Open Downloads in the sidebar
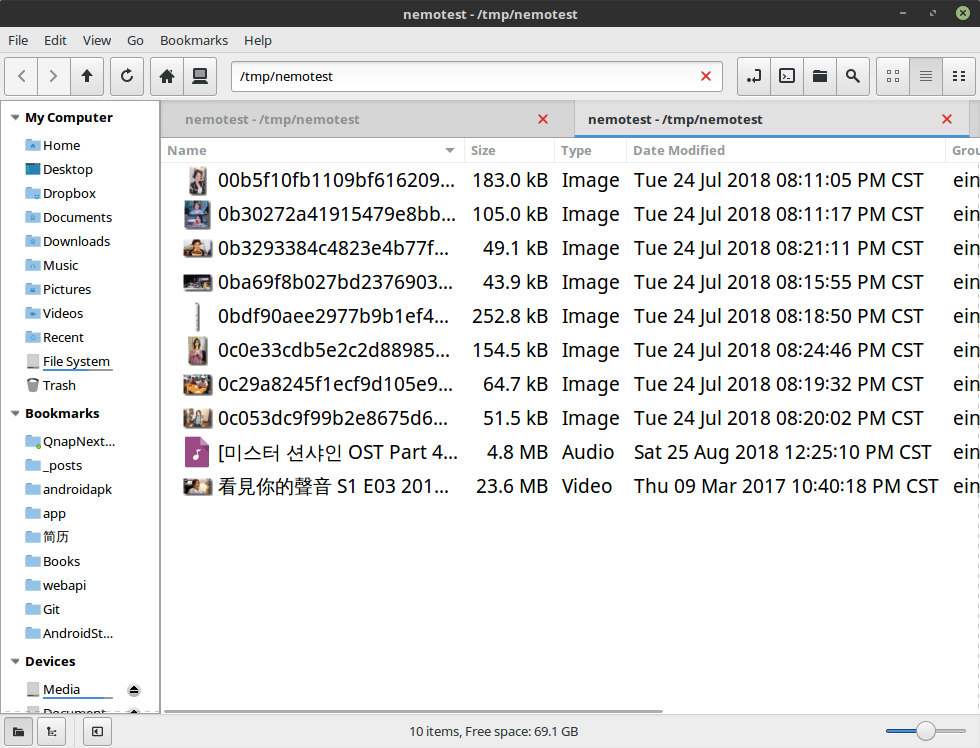 76,241
